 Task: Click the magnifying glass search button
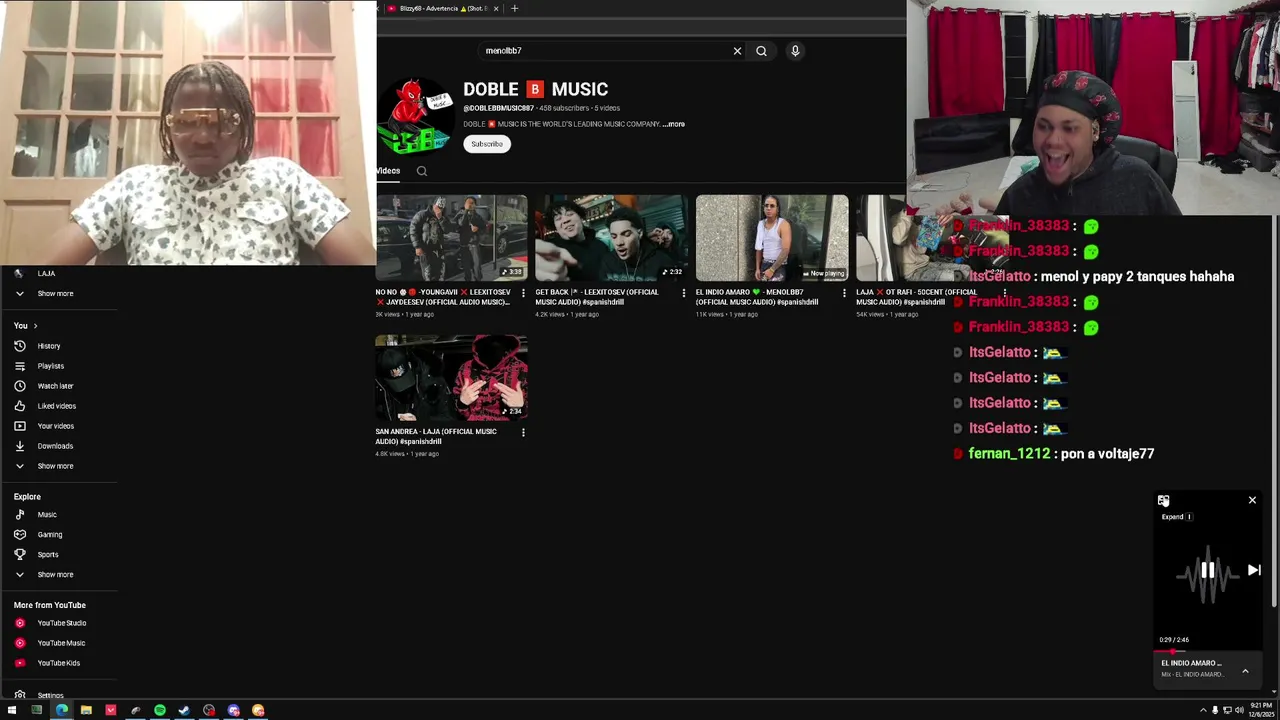pyautogui.click(x=761, y=51)
